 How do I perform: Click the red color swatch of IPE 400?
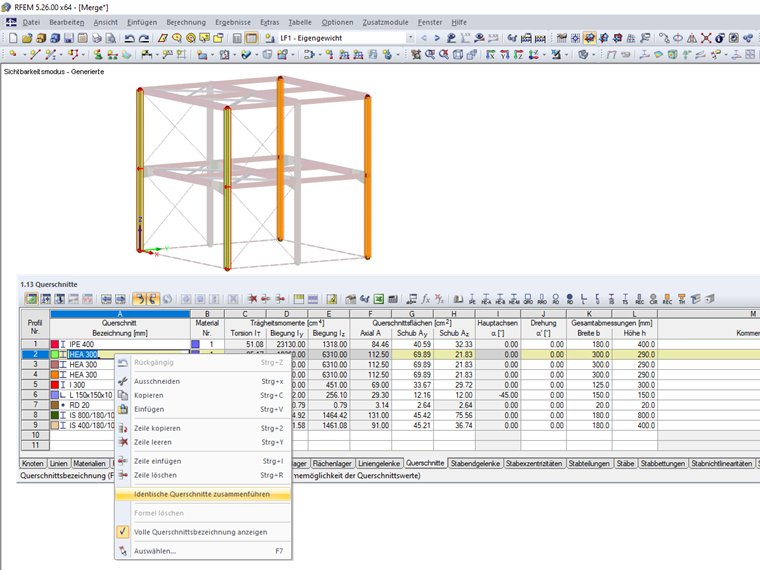pos(55,344)
